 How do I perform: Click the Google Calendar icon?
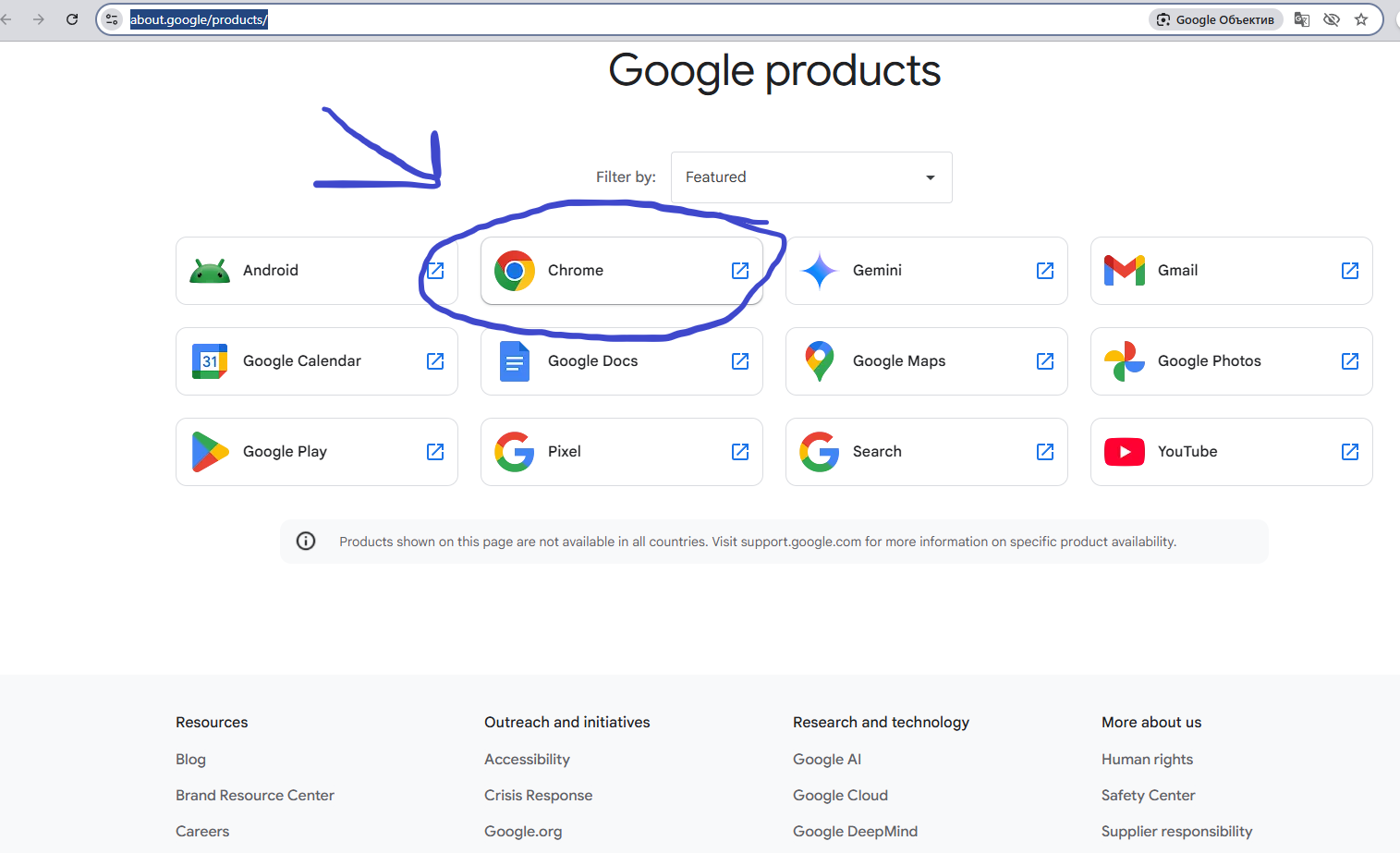[x=210, y=361]
